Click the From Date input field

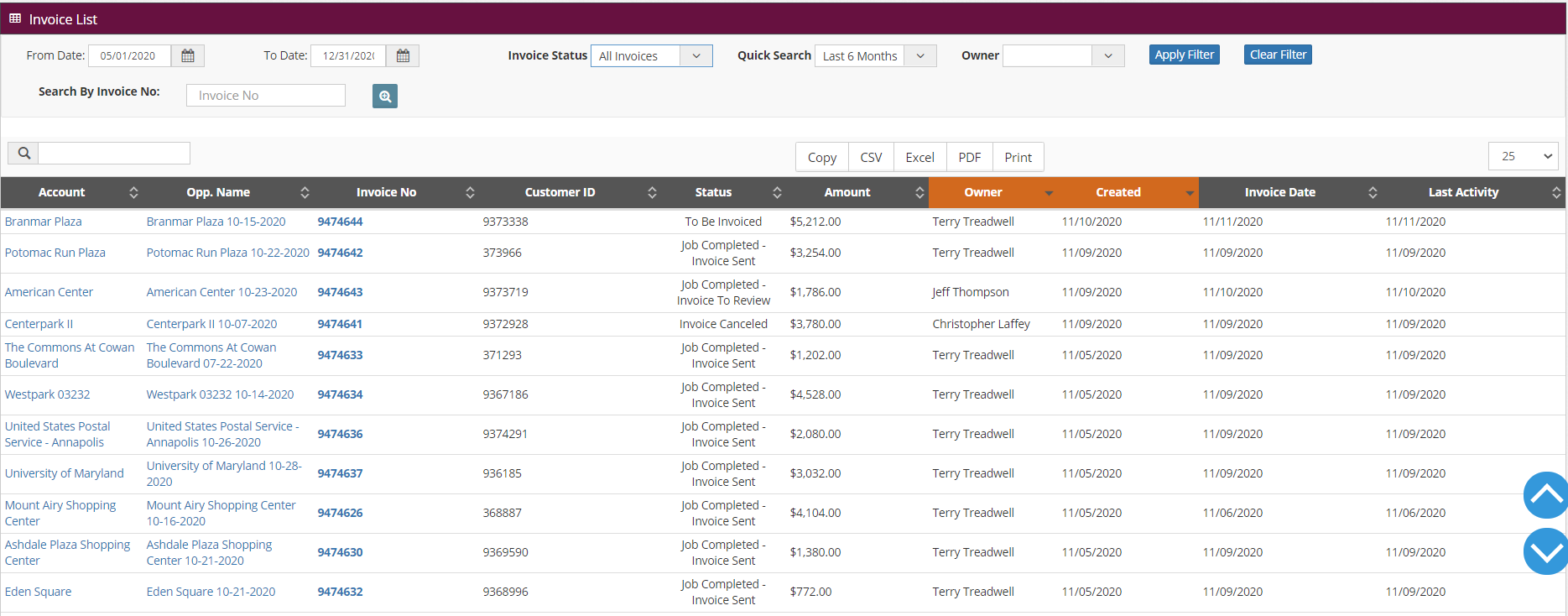[129, 55]
